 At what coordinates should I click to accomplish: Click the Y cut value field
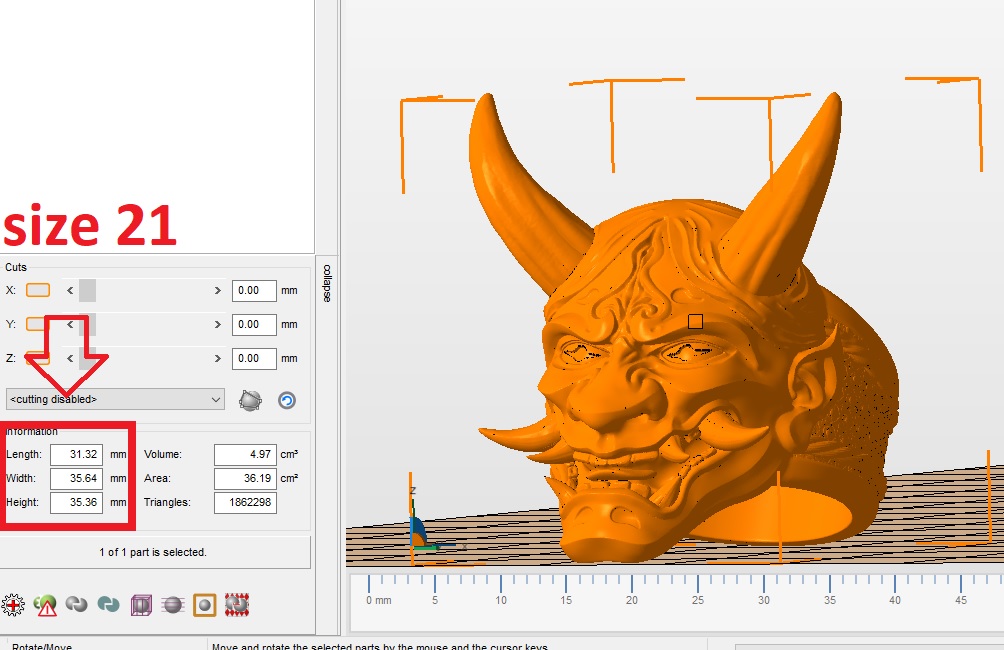[254, 324]
